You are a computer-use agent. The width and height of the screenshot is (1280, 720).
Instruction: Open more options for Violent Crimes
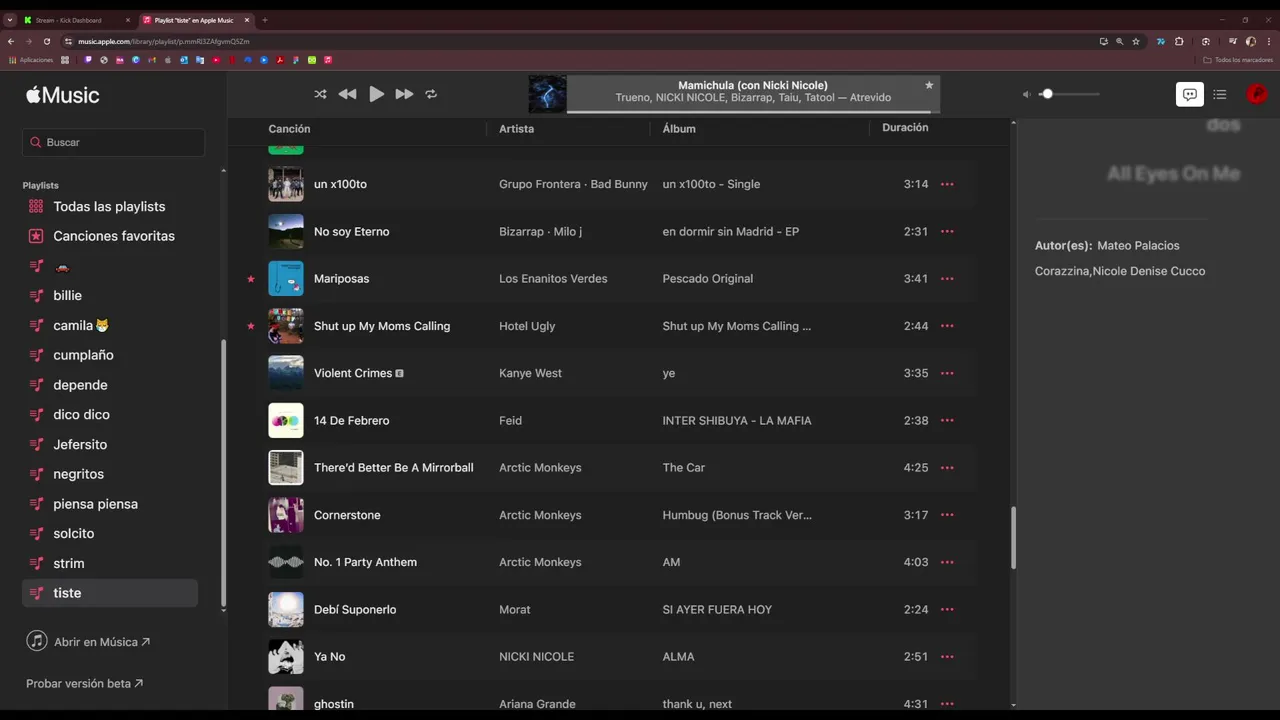[x=947, y=373]
